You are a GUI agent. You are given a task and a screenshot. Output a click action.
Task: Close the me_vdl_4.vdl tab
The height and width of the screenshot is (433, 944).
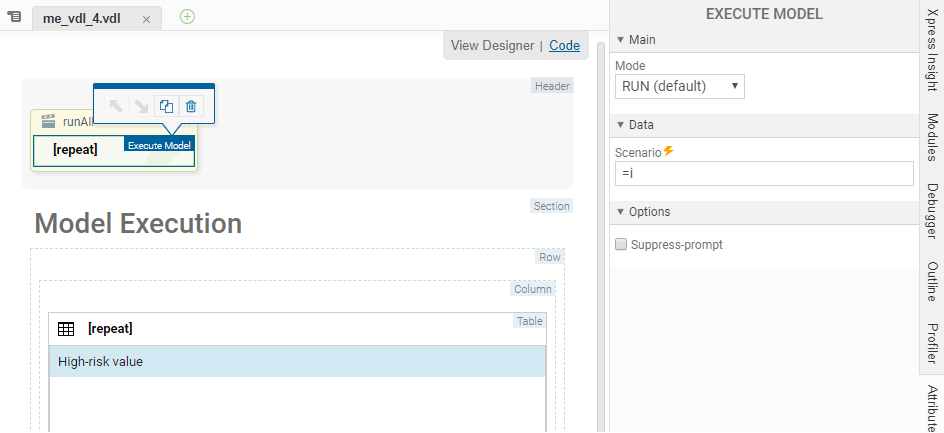146,19
